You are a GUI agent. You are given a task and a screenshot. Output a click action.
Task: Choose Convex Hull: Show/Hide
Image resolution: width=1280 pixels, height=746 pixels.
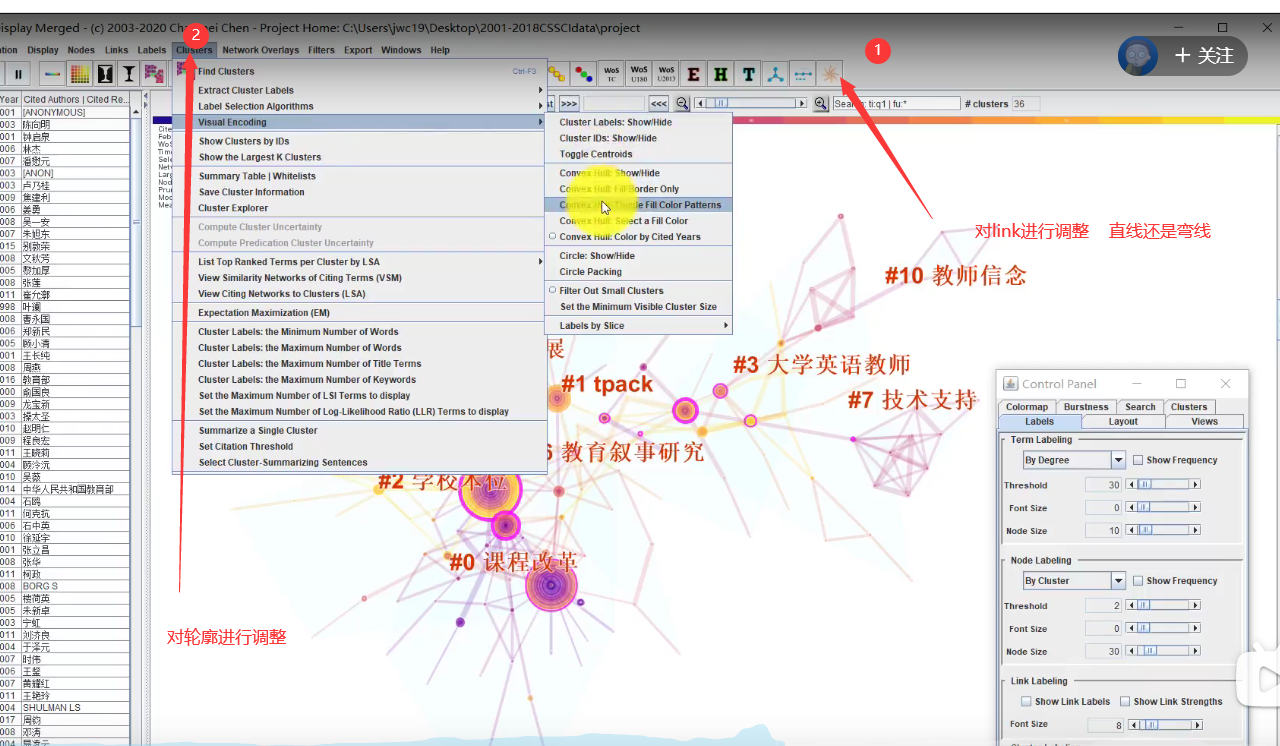click(638, 173)
